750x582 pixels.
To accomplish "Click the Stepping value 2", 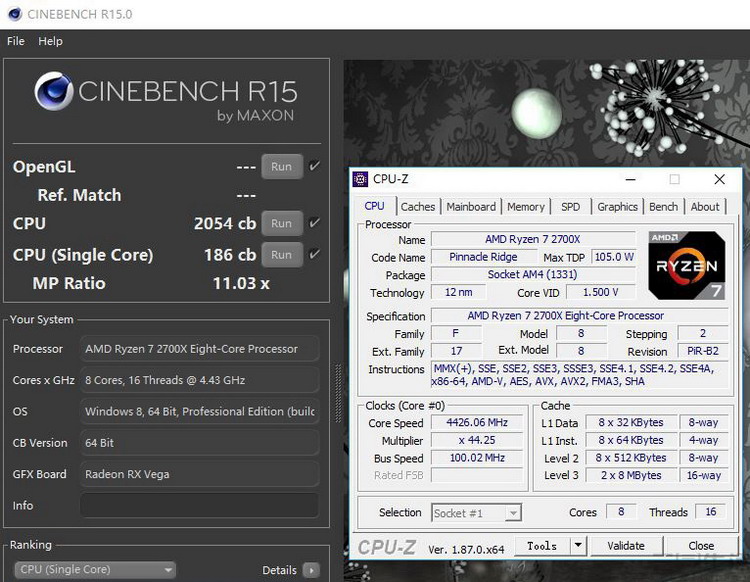I will click(703, 333).
